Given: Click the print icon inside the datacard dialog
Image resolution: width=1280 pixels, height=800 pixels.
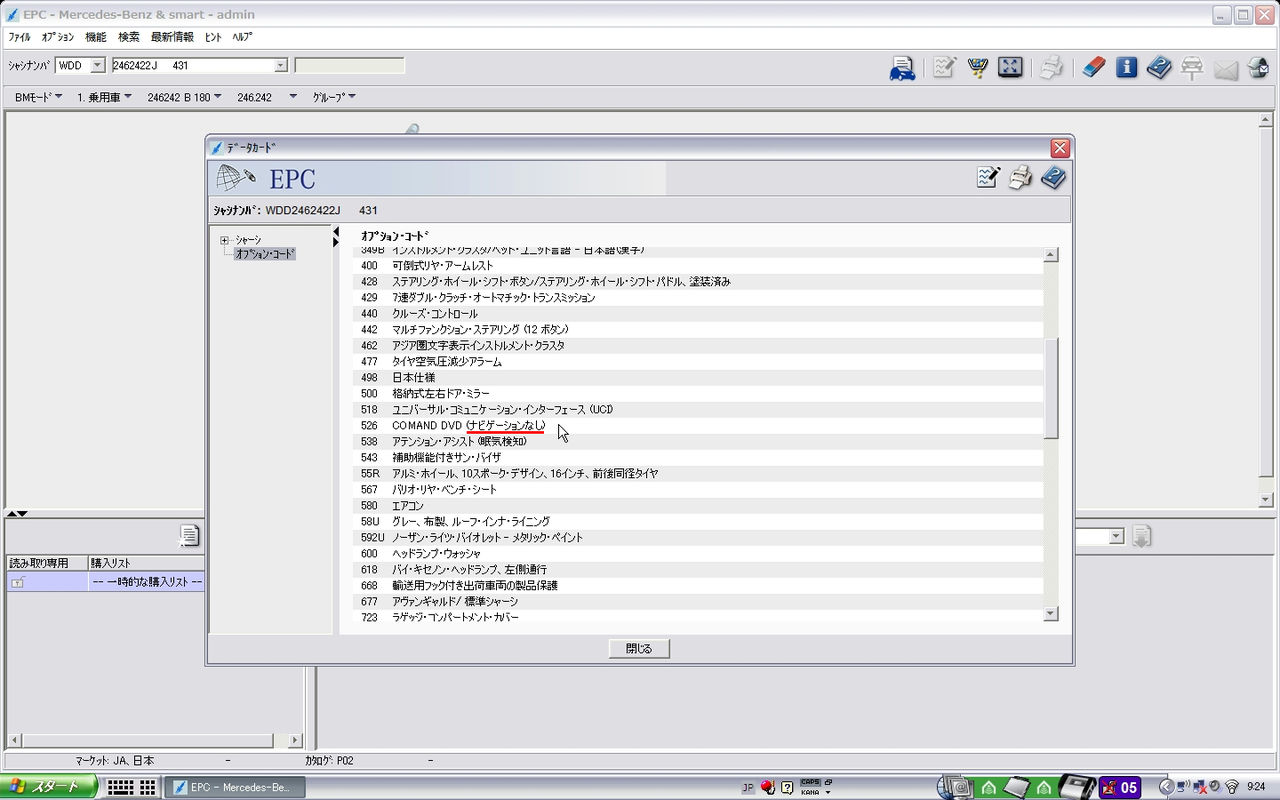Looking at the screenshot, I should click(x=1019, y=178).
